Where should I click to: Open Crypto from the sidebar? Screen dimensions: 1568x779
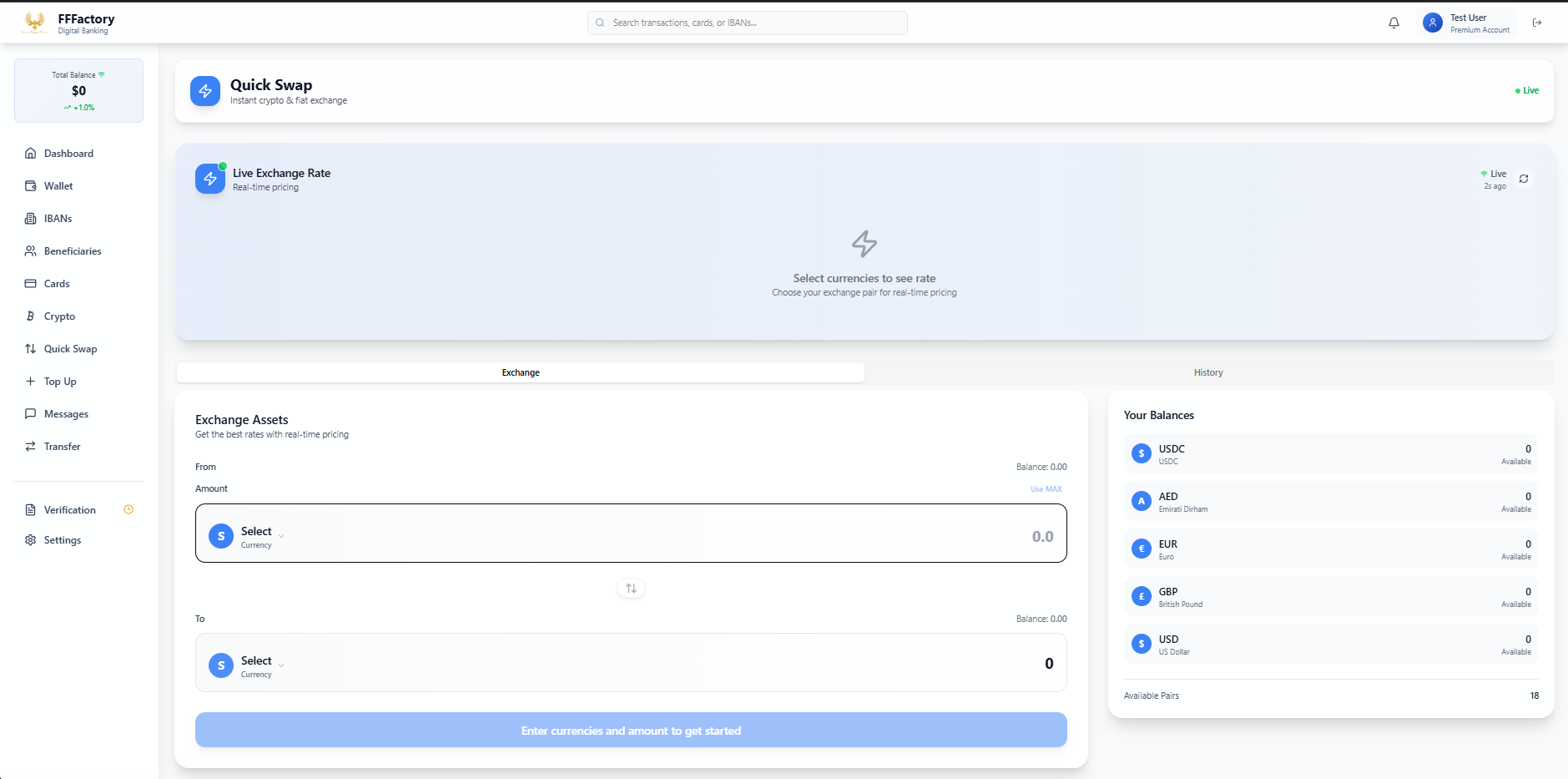point(59,316)
